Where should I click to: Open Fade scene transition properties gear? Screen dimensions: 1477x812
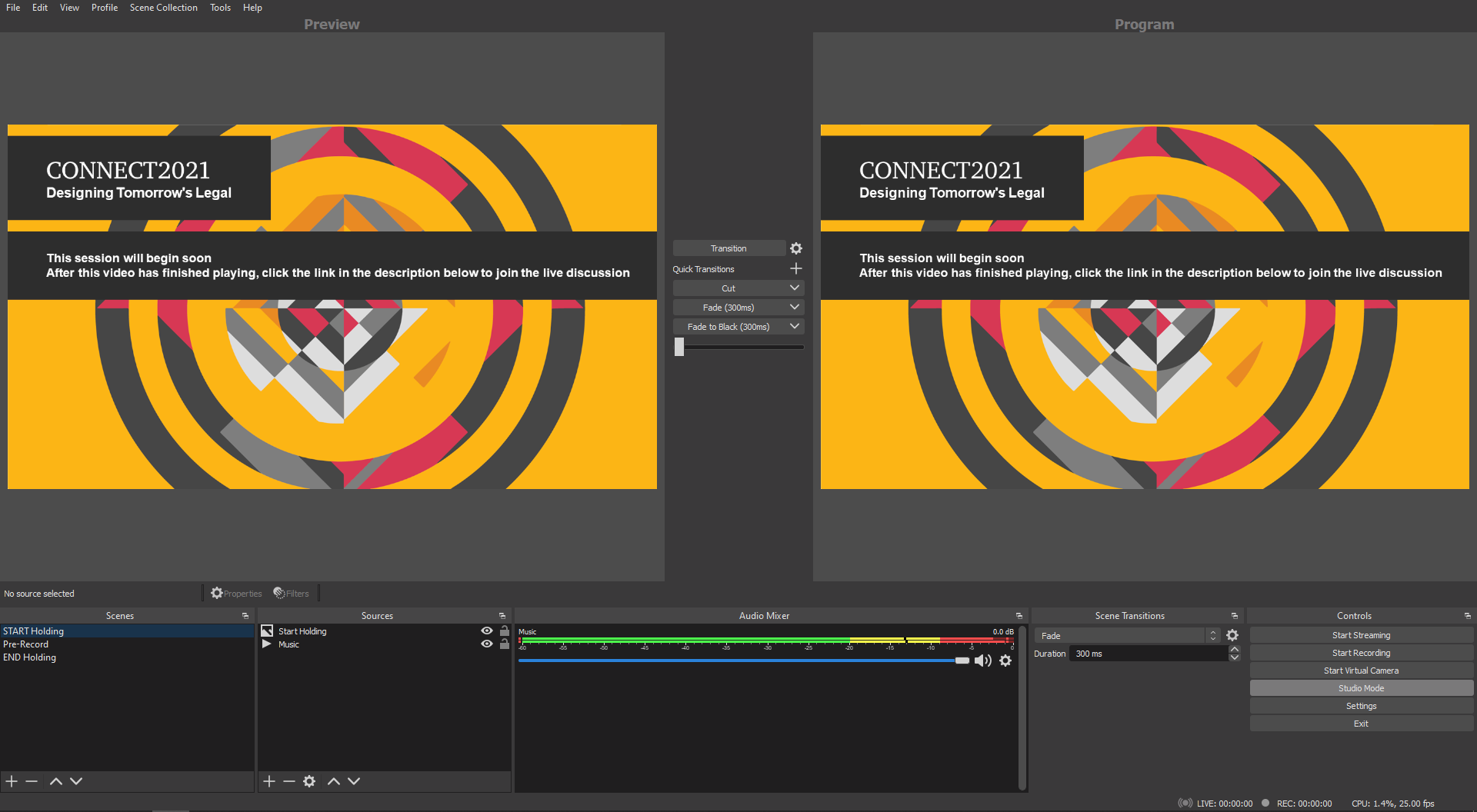tap(1232, 635)
